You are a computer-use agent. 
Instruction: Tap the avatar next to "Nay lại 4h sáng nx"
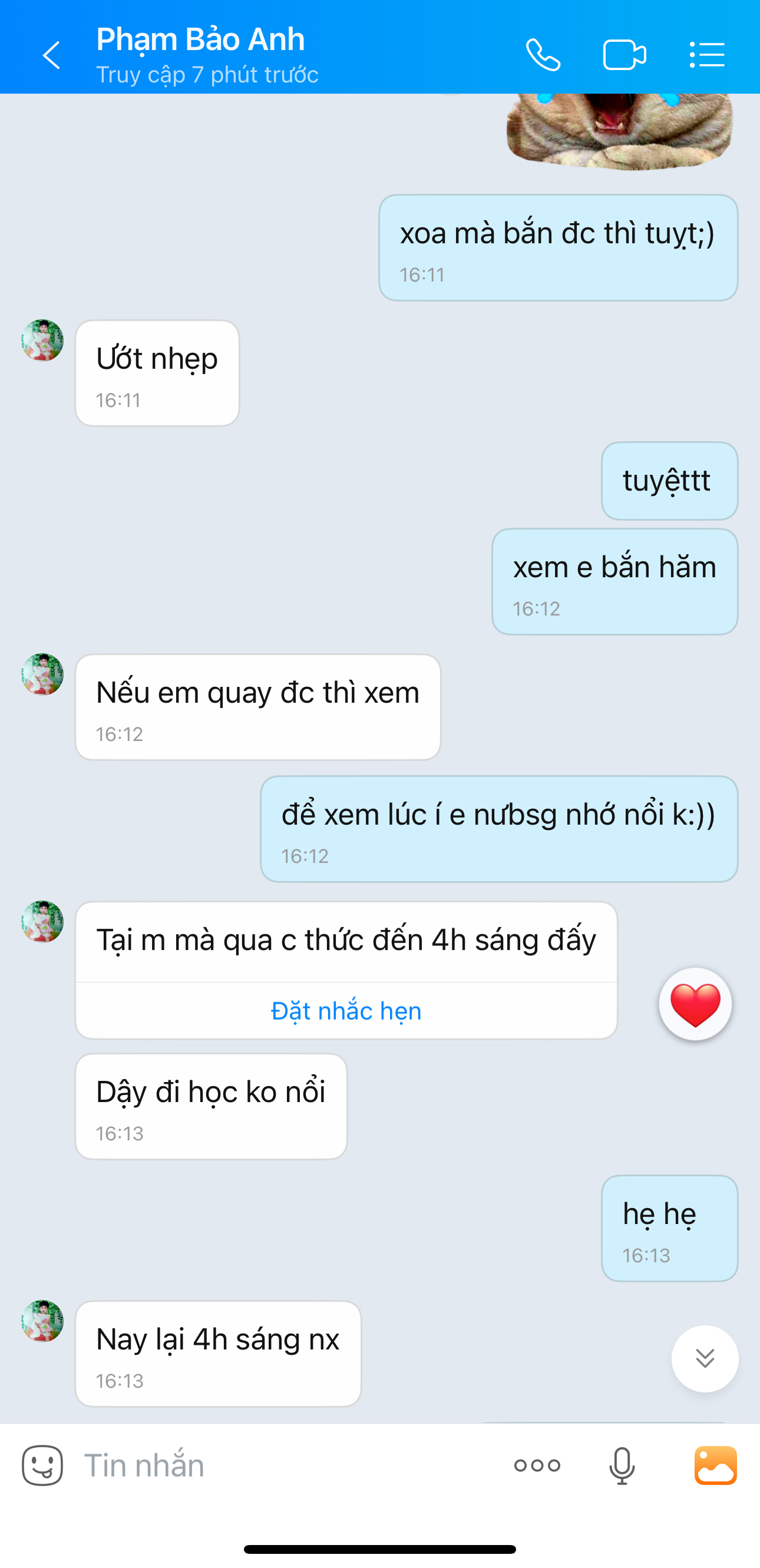click(42, 1321)
